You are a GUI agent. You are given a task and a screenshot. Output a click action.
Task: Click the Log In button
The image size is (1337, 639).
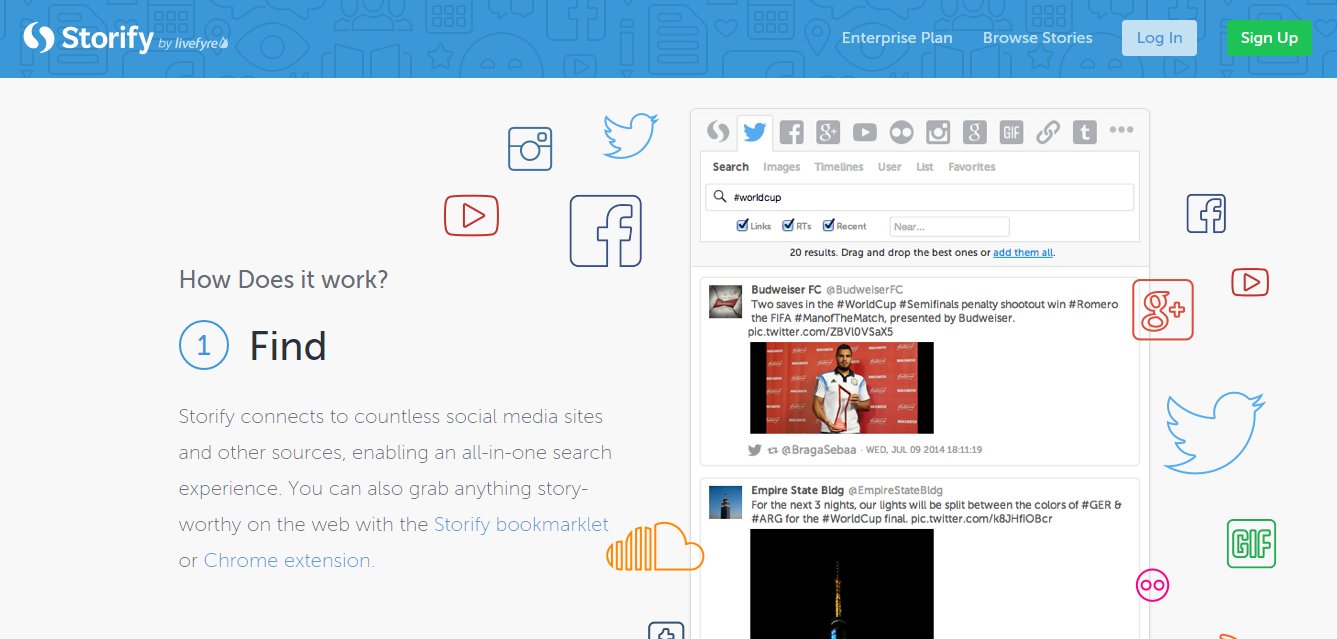pyautogui.click(x=1159, y=38)
